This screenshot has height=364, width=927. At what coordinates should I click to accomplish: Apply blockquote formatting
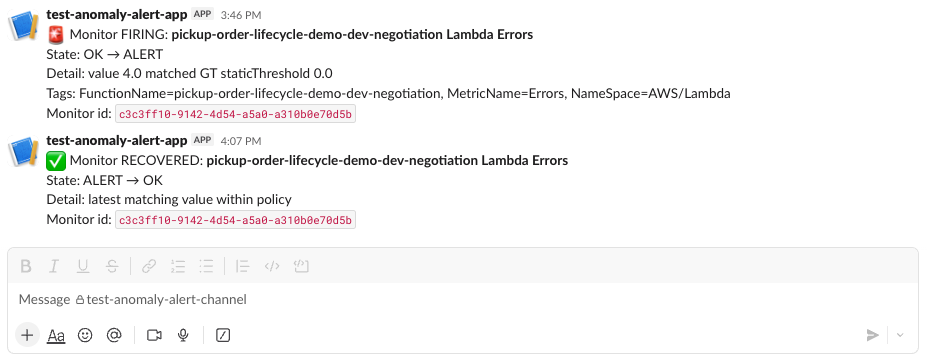pos(242,266)
